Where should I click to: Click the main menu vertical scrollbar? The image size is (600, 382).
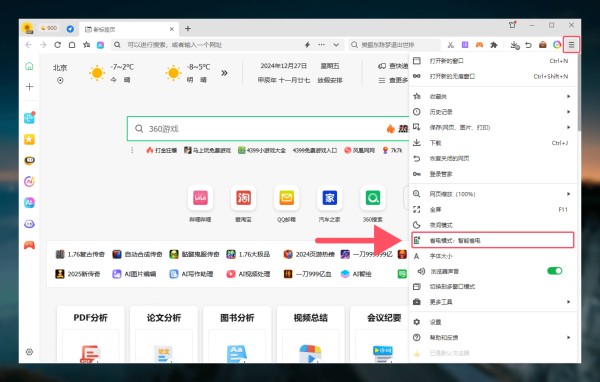click(579, 92)
